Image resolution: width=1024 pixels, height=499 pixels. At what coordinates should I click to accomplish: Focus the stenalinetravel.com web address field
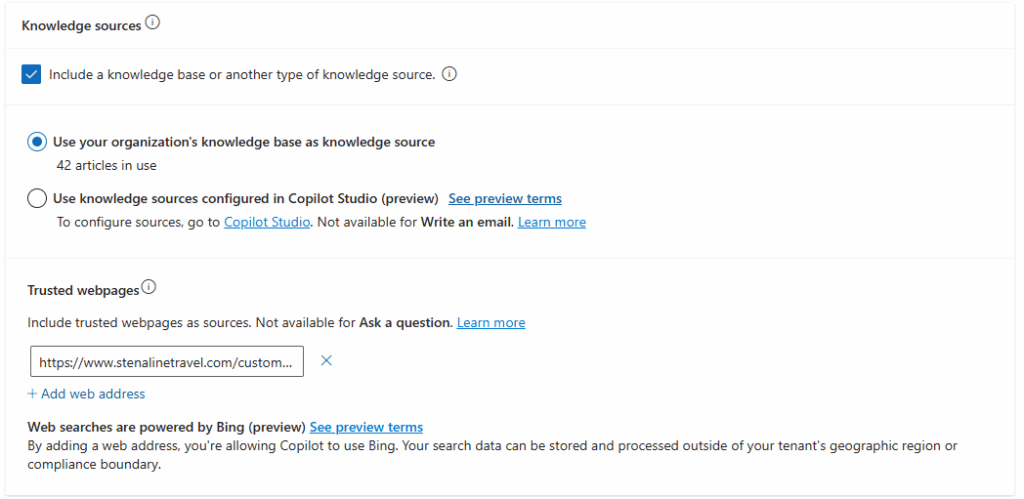167,362
